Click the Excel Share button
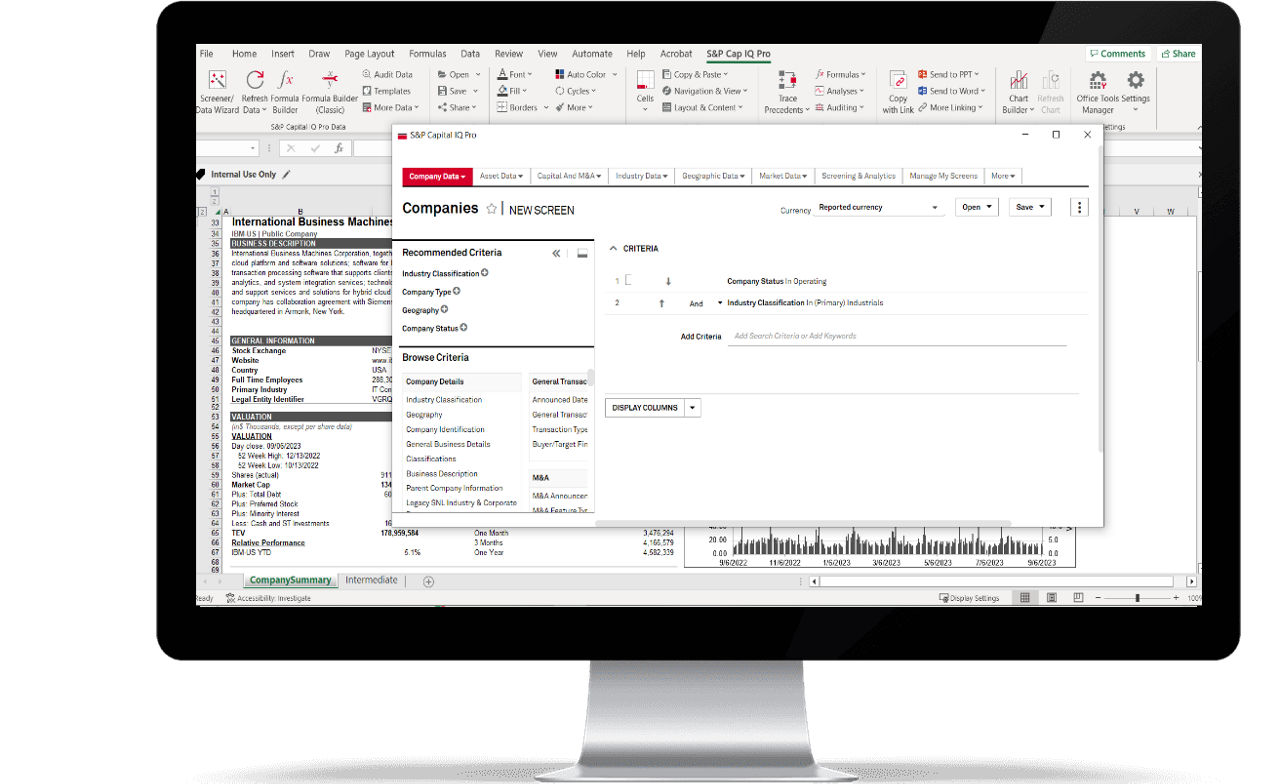The image size is (1280, 784). [1178, 54]
